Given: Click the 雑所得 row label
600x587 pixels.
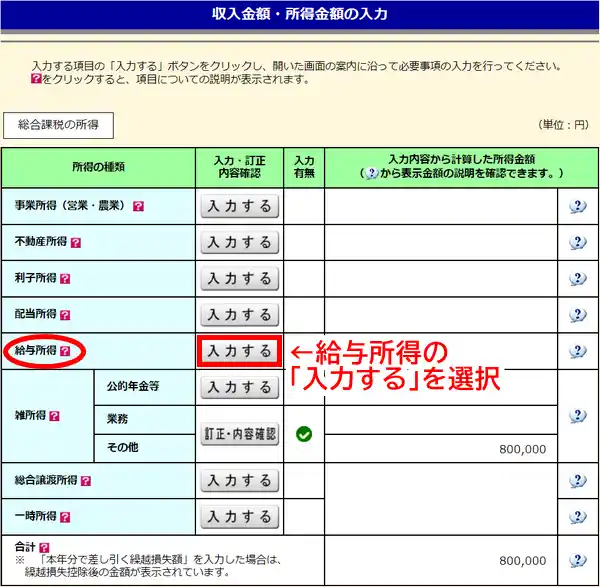Looking at the screenshot, I should tap(30, 416).
